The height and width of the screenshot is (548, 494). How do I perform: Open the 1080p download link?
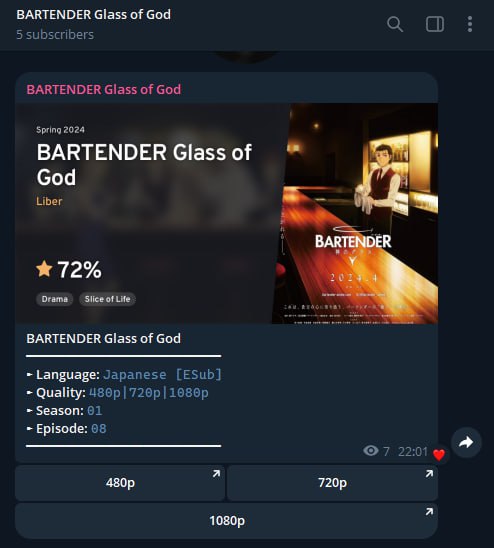coord(226,520)
